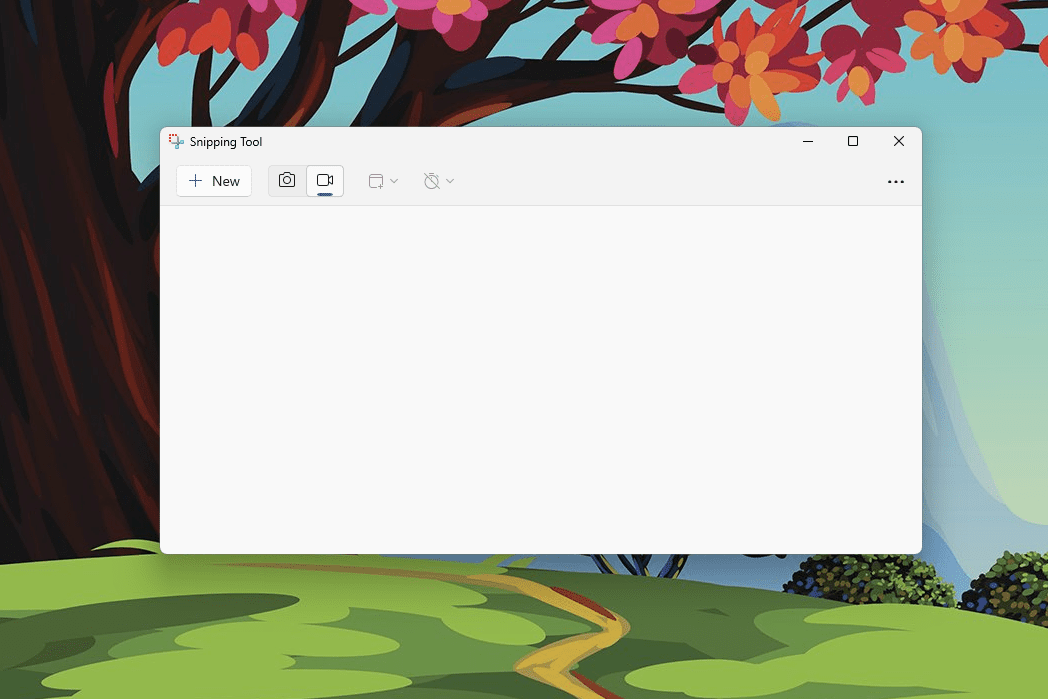Click the Snipping Tool app icon in title bar
This screenshot has width=1048, height=699.
176,142
